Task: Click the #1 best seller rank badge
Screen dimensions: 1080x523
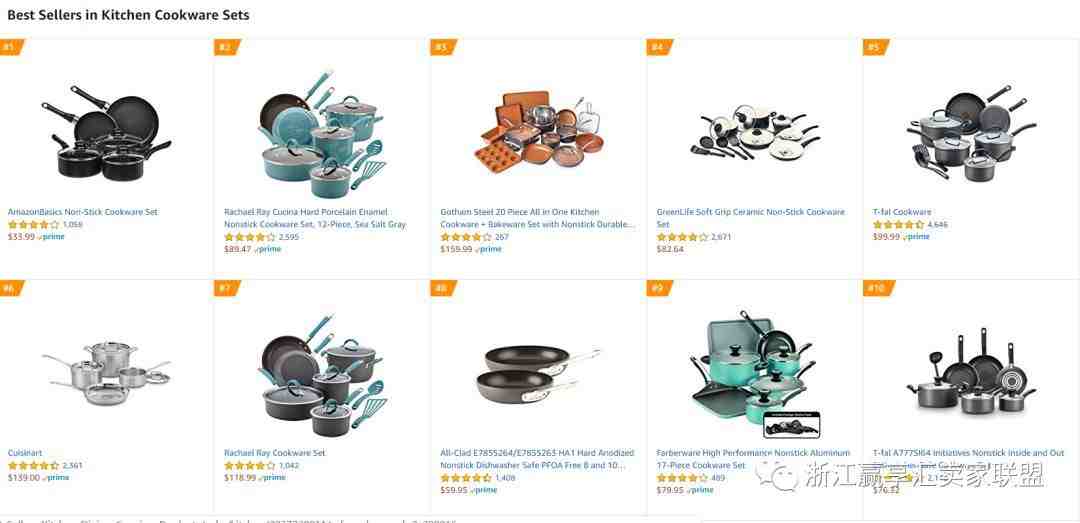Action: [10, 47]
